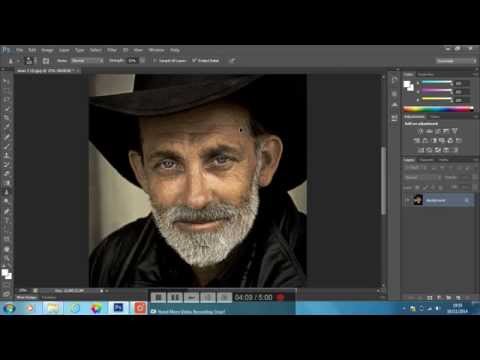Switch to the Swatches tab

(x=426, y=74)
